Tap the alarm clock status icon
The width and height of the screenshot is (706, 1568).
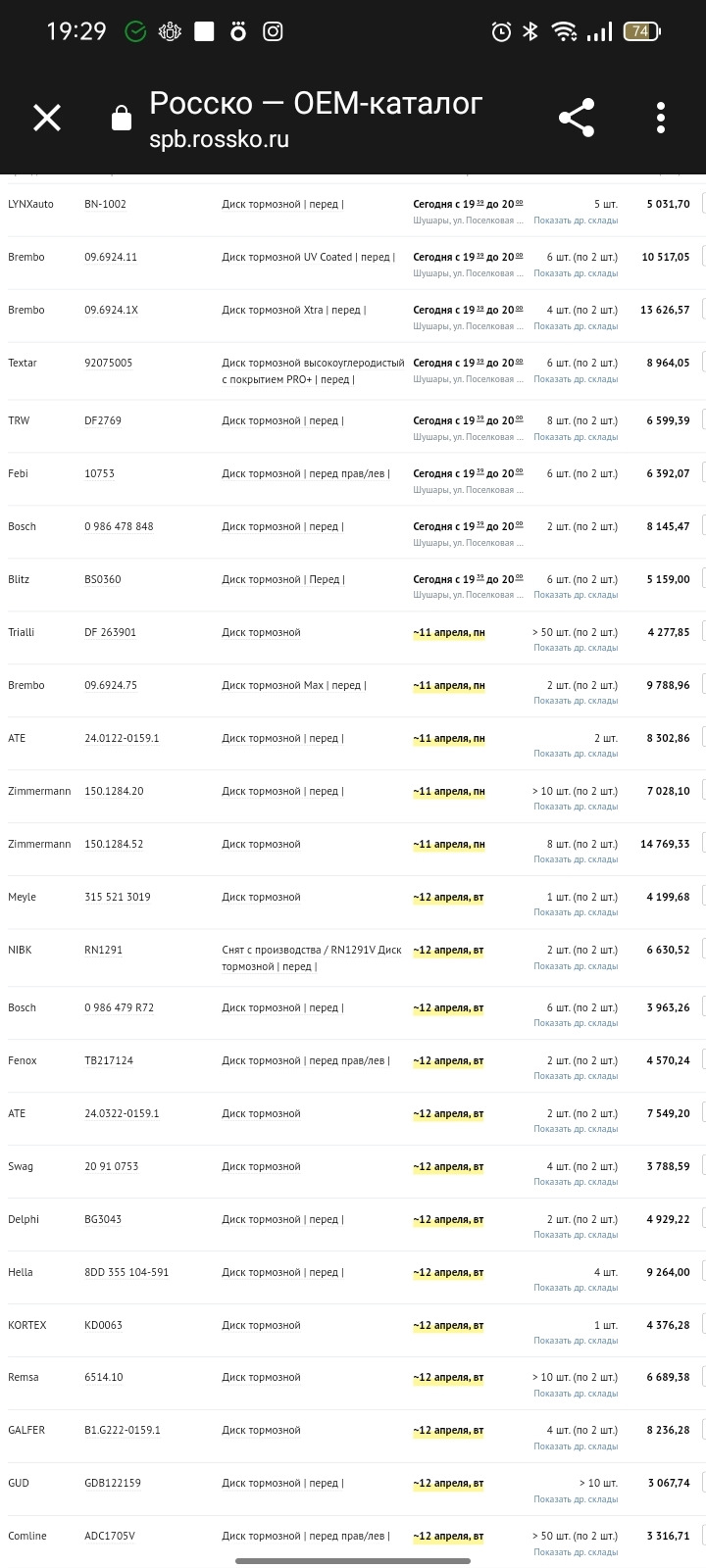[x=501, y=31]
